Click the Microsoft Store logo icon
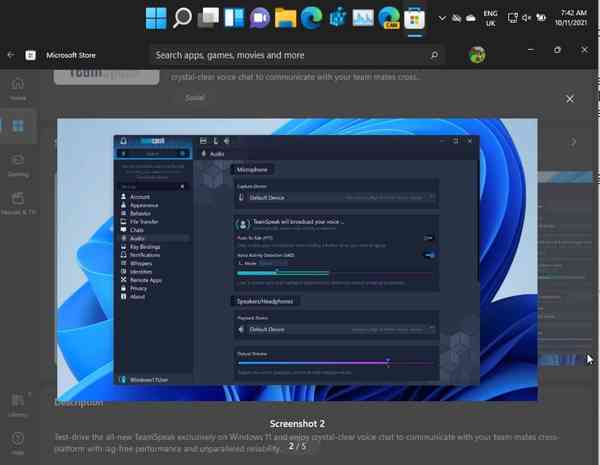This screenshot has width=600, height=465. [31, 55]
